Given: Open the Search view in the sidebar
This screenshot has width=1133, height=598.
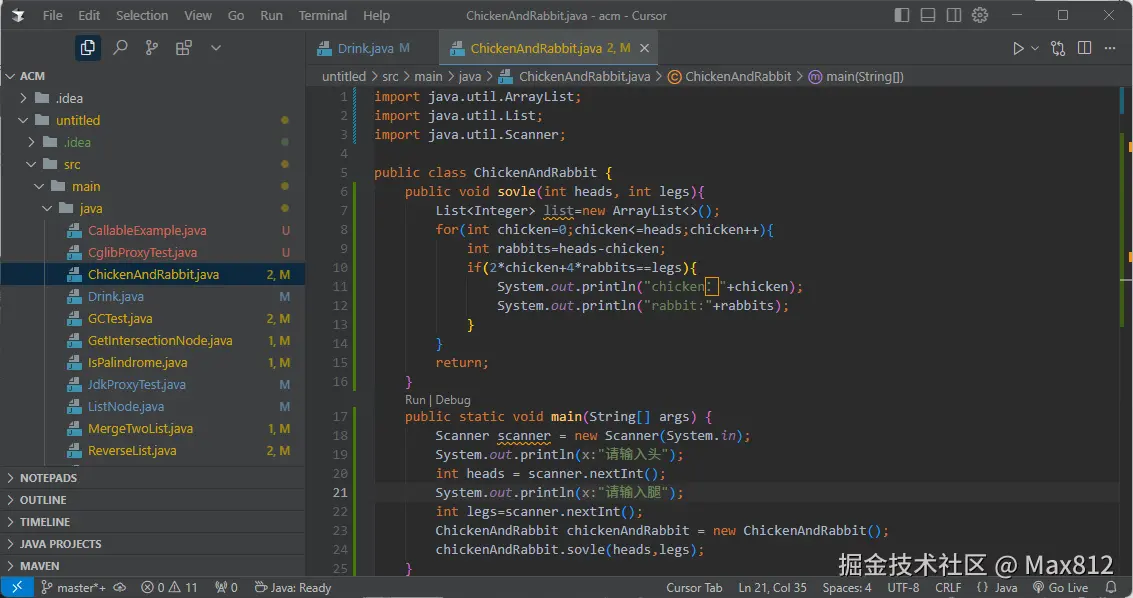Looking at the screenshot, I should (120, 48).
